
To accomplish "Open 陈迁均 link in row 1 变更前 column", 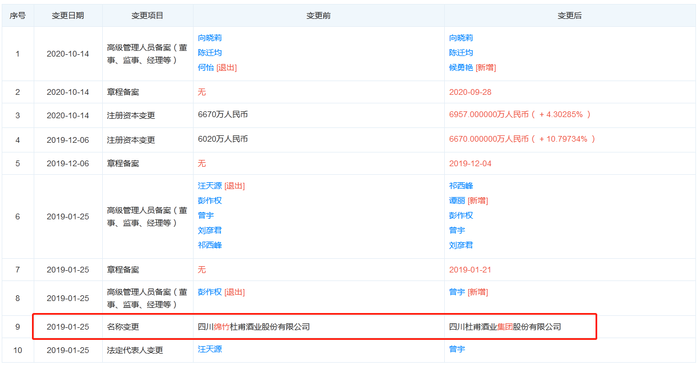I will point(210,53).
